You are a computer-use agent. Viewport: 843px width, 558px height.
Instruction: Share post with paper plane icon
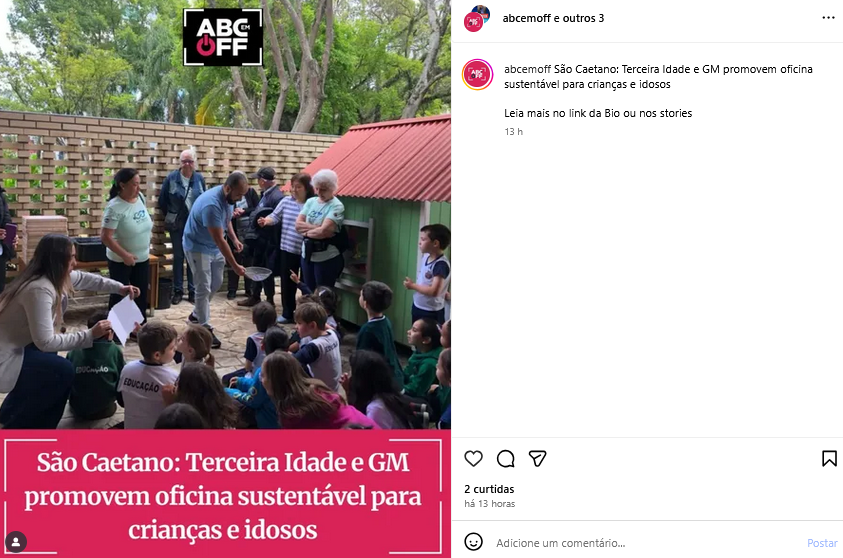[538, 459]
